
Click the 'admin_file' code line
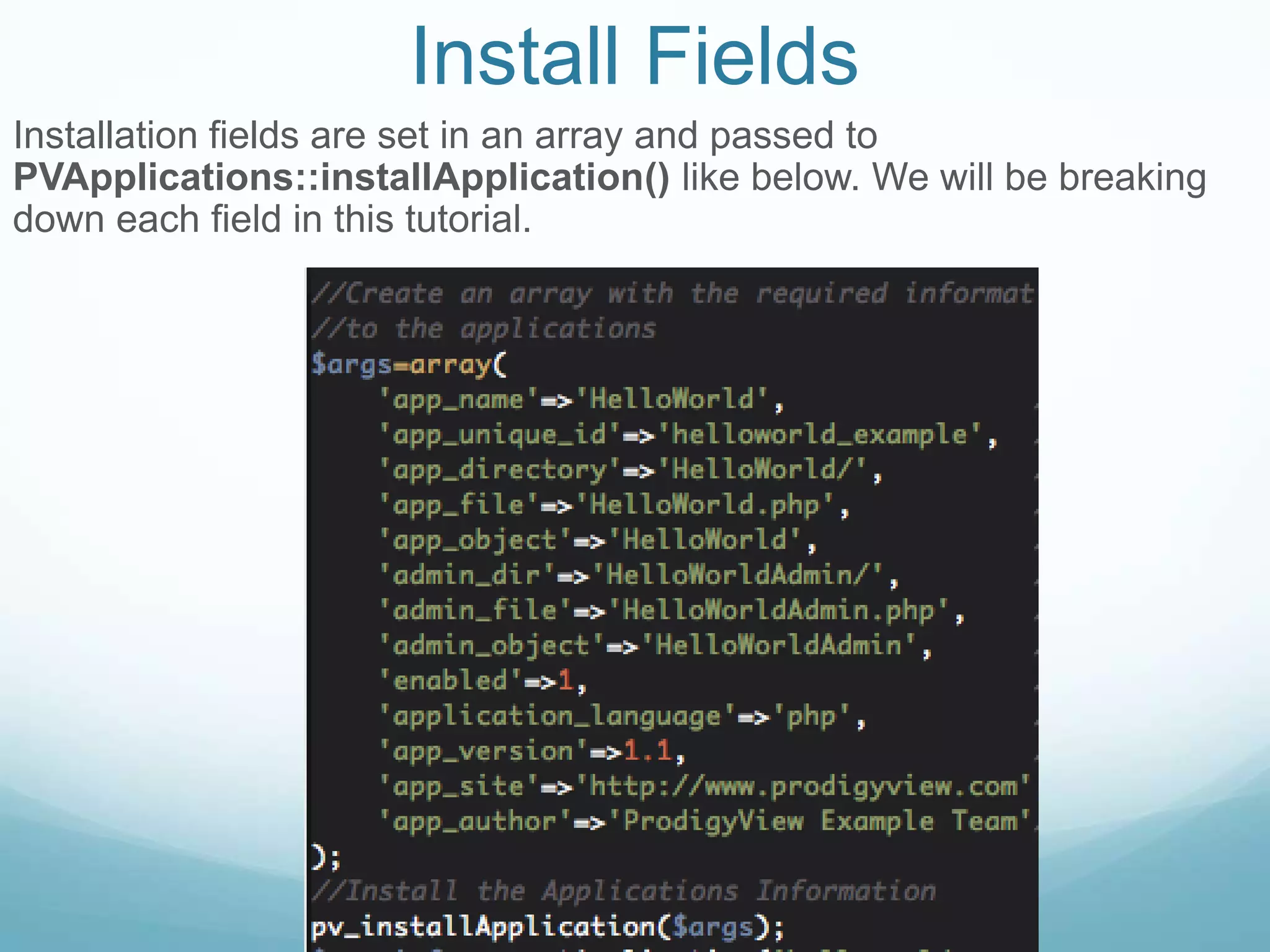671,610
